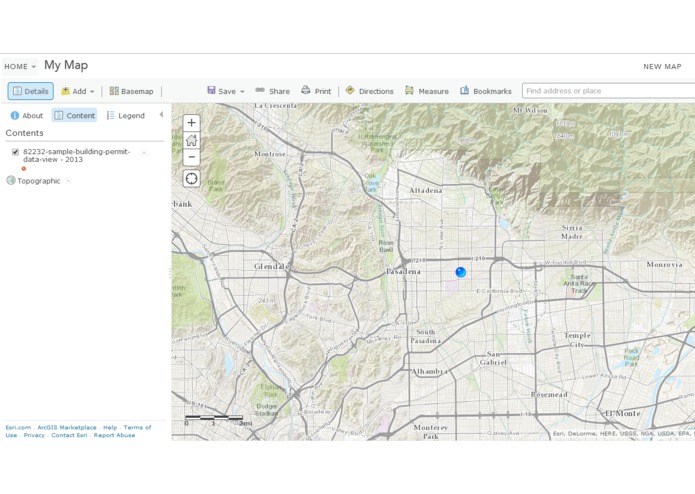Click the Share link icon
Image resolution: width=695 pixels, height=494 pixels.
pos(260,90)
